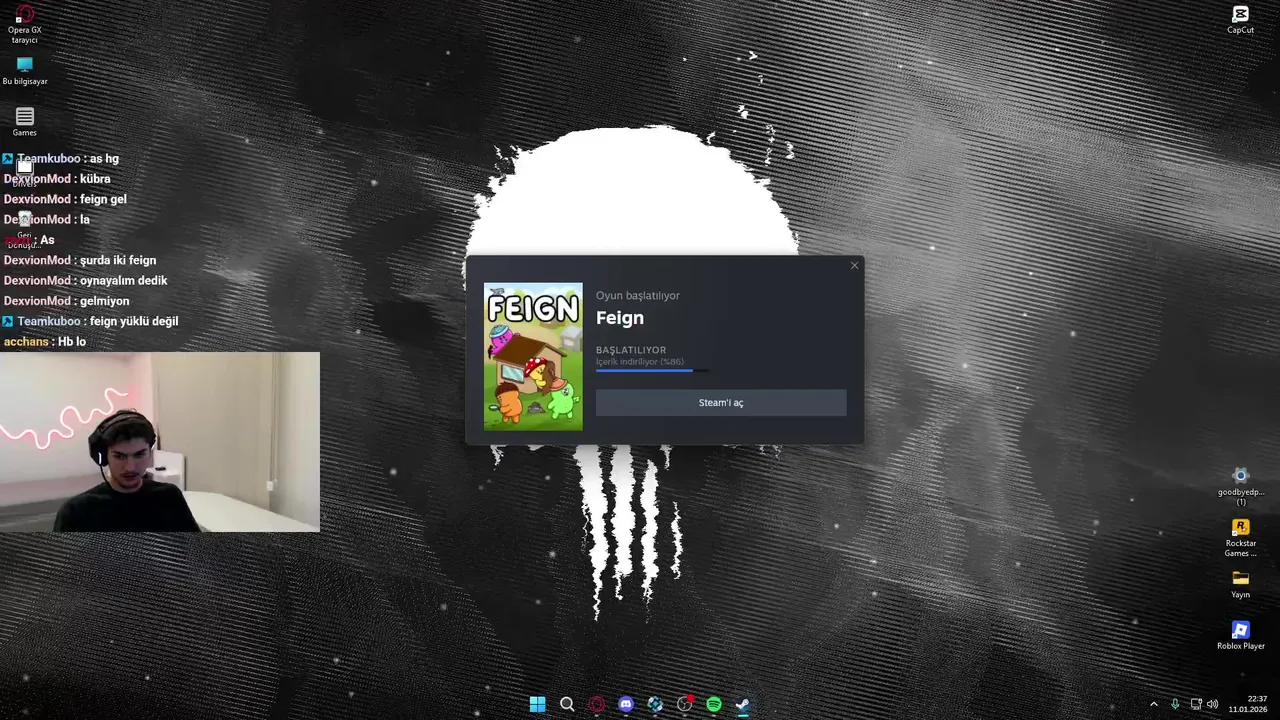The width and height of the screenshot is (1280, 720).
Task: Click the Feign download progress bar
Action: (652, 371)
